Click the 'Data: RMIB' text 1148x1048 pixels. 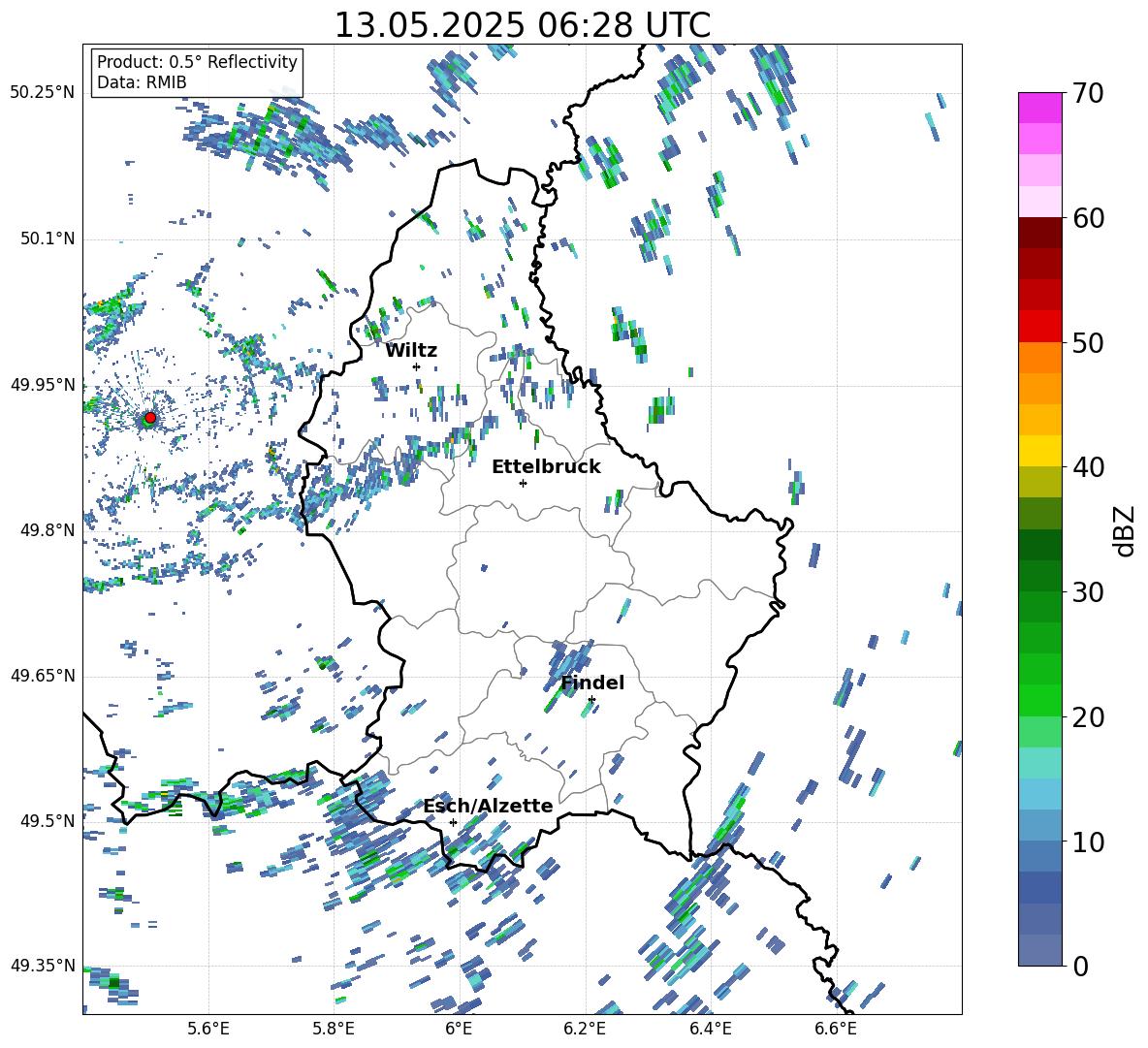coord(142,82)
